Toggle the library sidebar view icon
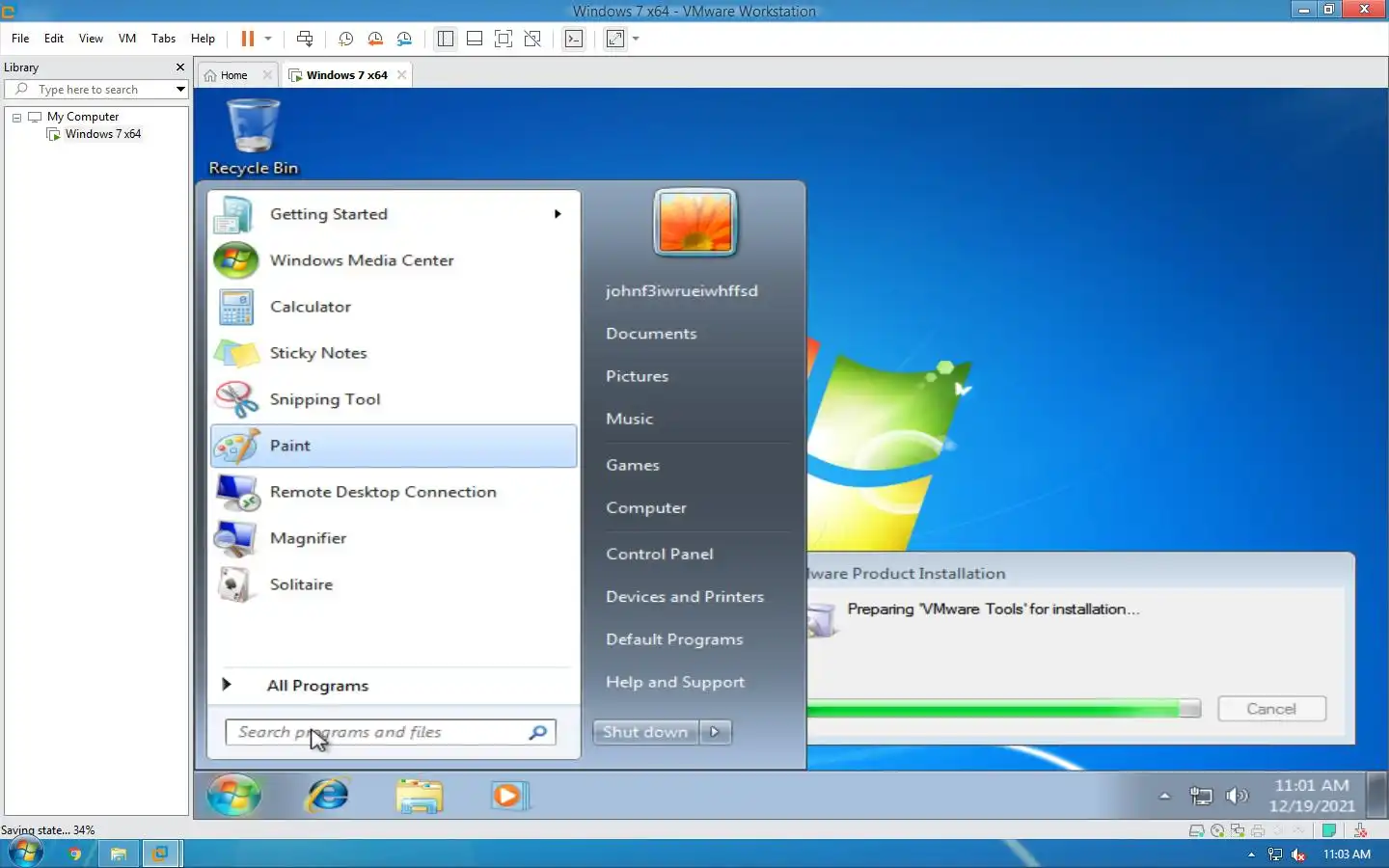Screen dimensions: 1389x868 (445, 39)
